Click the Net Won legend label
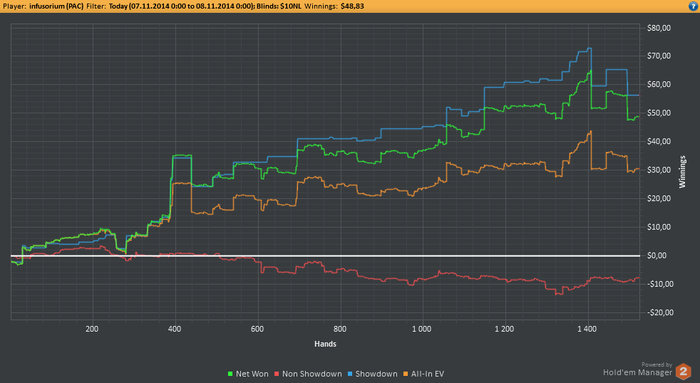The height and width of the screenshot is (383, 700). [x=252, y=374]
